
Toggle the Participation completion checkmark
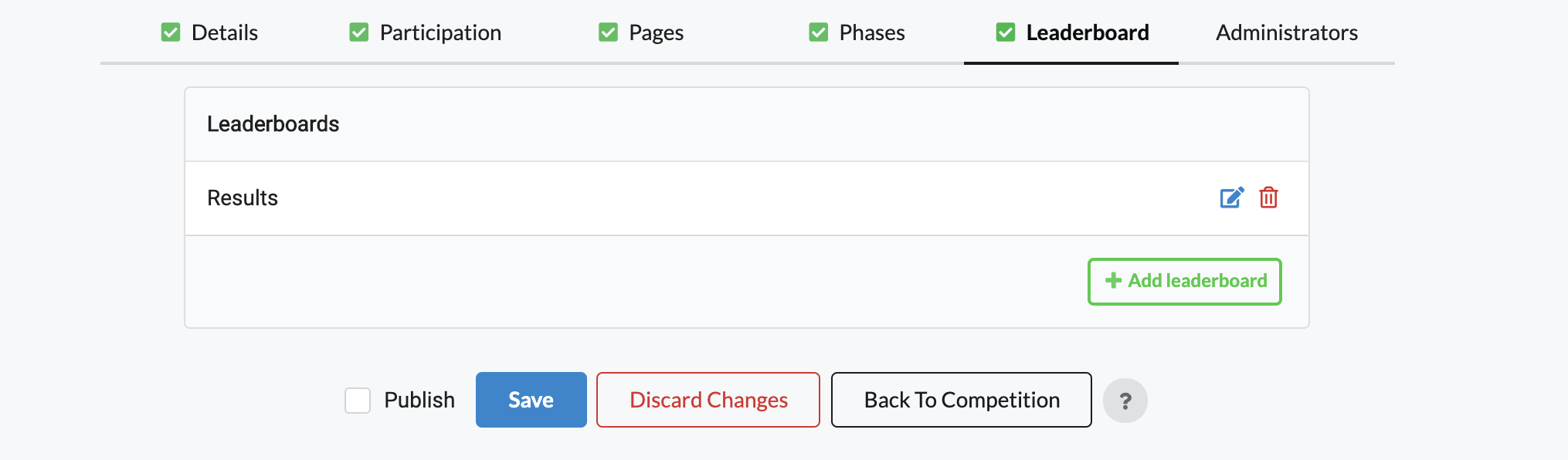pos(358,32)
